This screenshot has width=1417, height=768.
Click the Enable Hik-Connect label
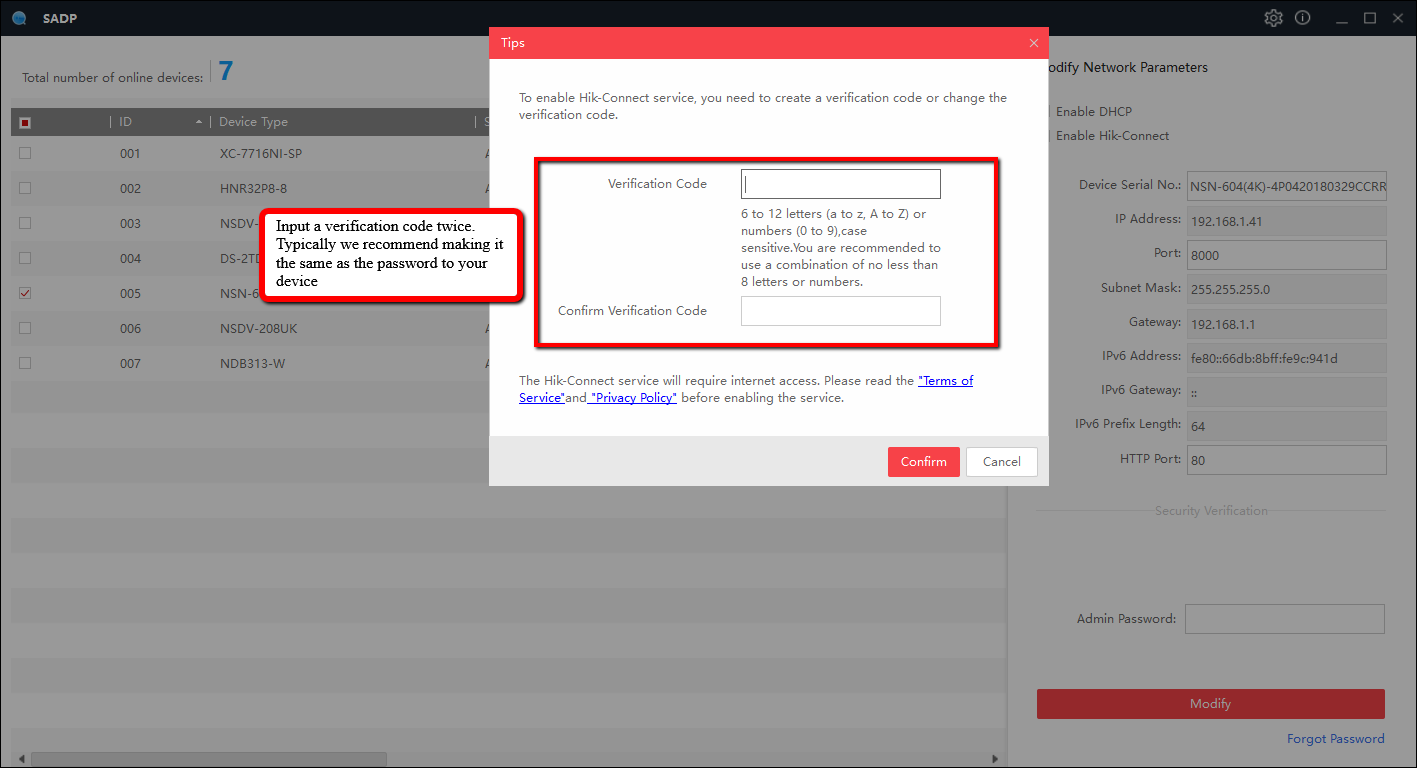click(1113, 136)
